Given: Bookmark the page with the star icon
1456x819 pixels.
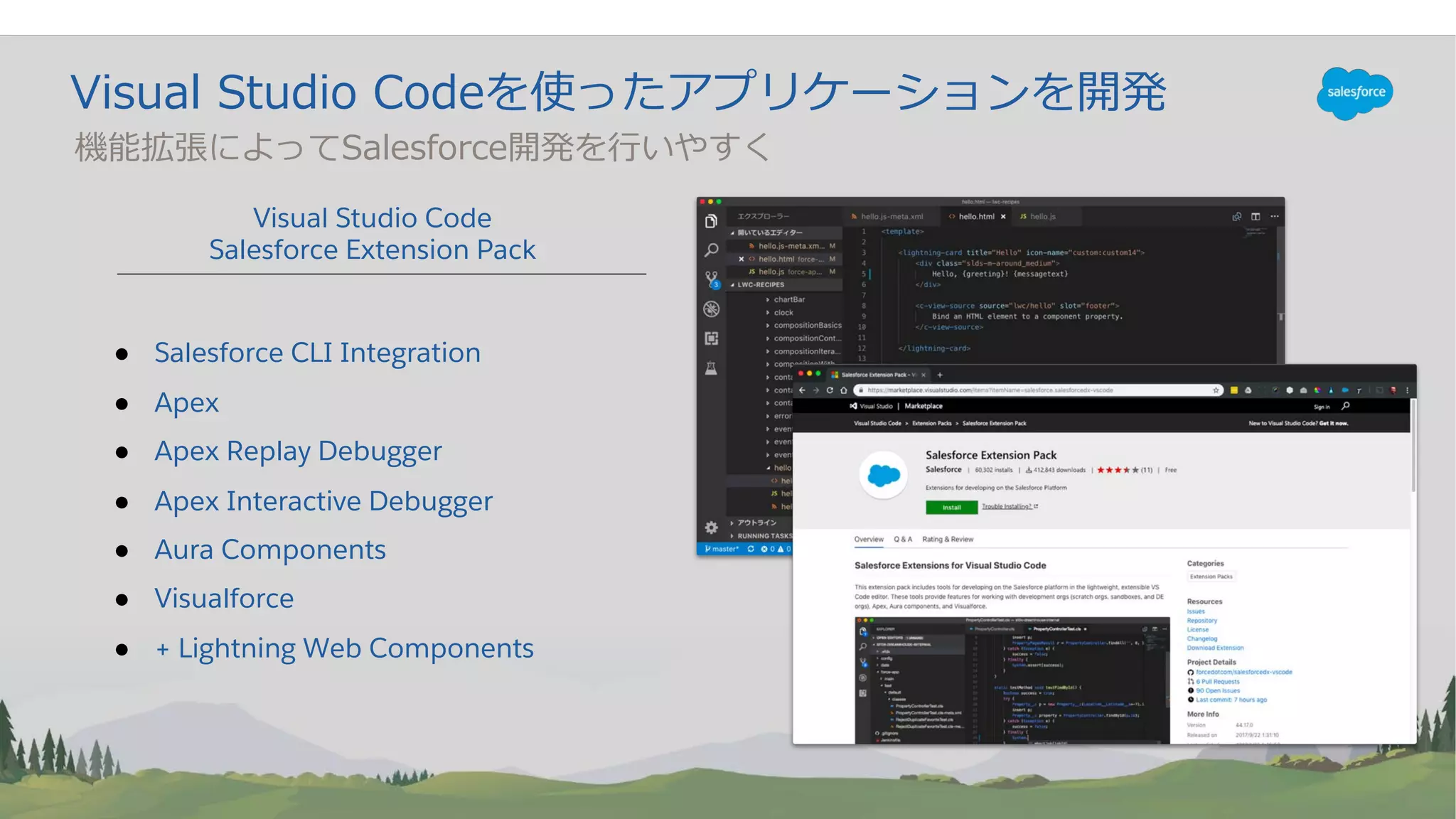Looking at the screenshot, I should pos(1216,390).
